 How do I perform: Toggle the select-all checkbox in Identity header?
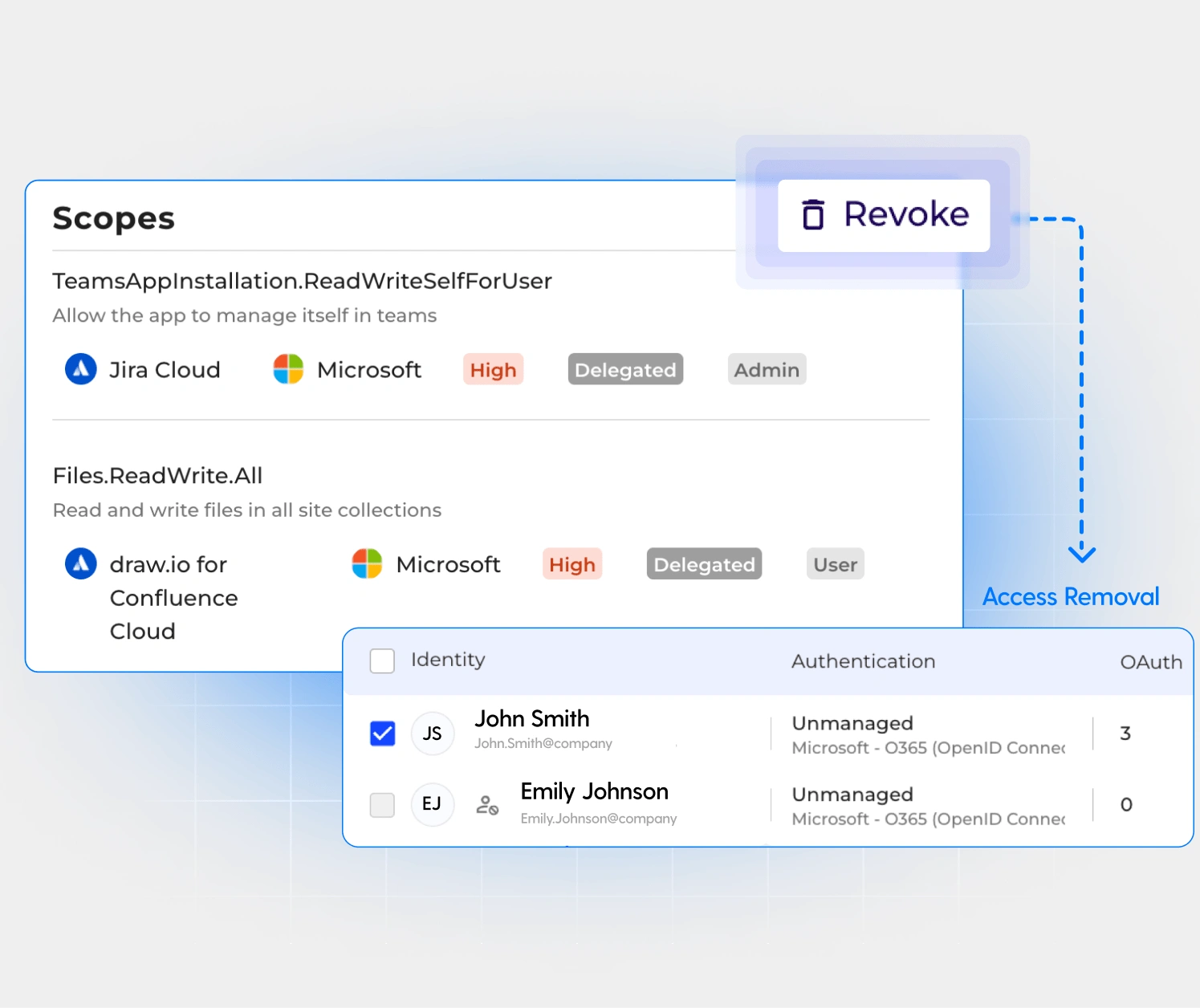click(x=383, y=660)
